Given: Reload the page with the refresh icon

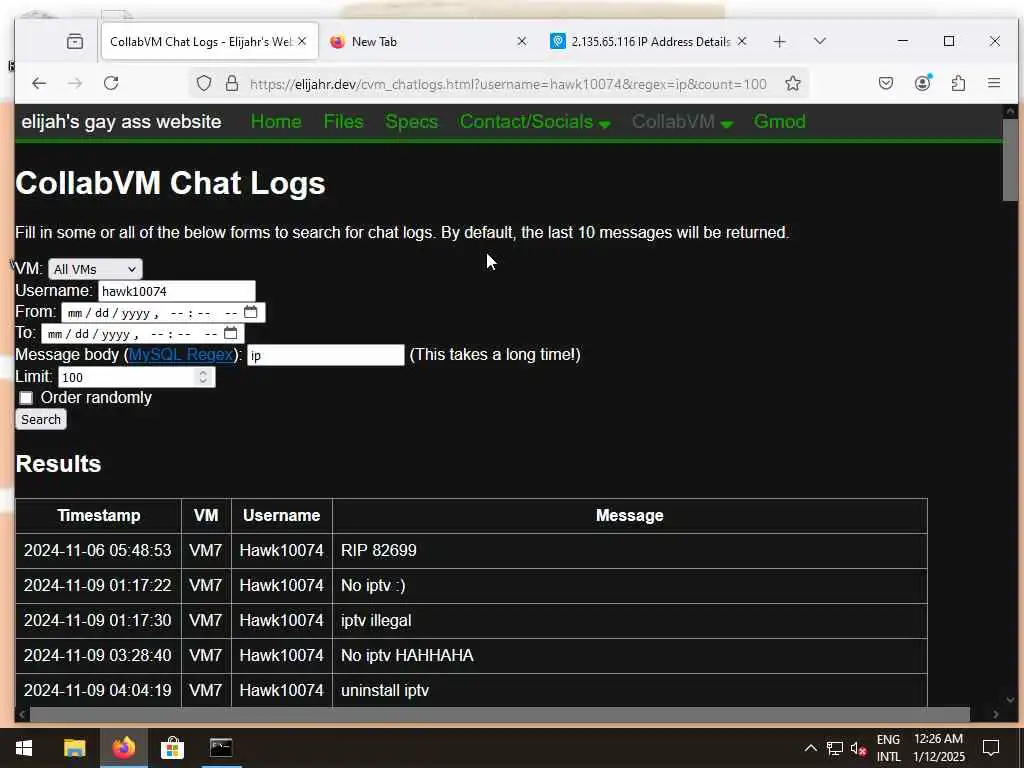Looking at the screenshot, I should click(x=111, y=83).
